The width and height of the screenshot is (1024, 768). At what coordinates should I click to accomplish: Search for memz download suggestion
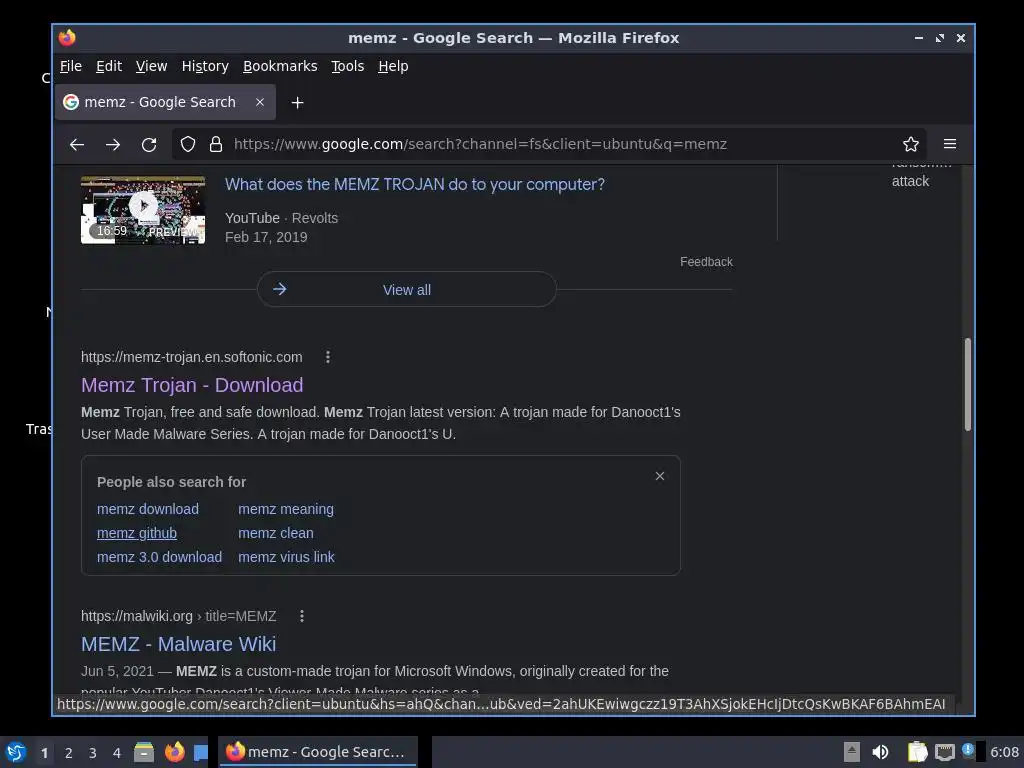tap(148, 509)
